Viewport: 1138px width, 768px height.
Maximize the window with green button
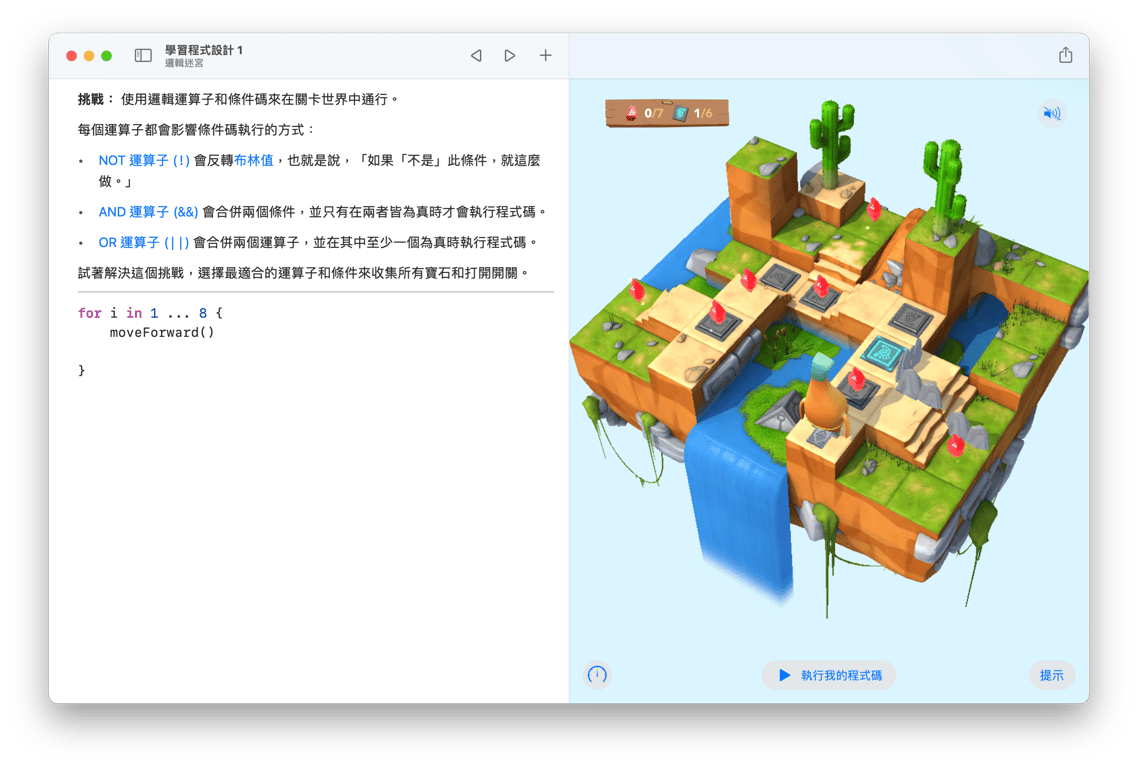tap(107, 56)
